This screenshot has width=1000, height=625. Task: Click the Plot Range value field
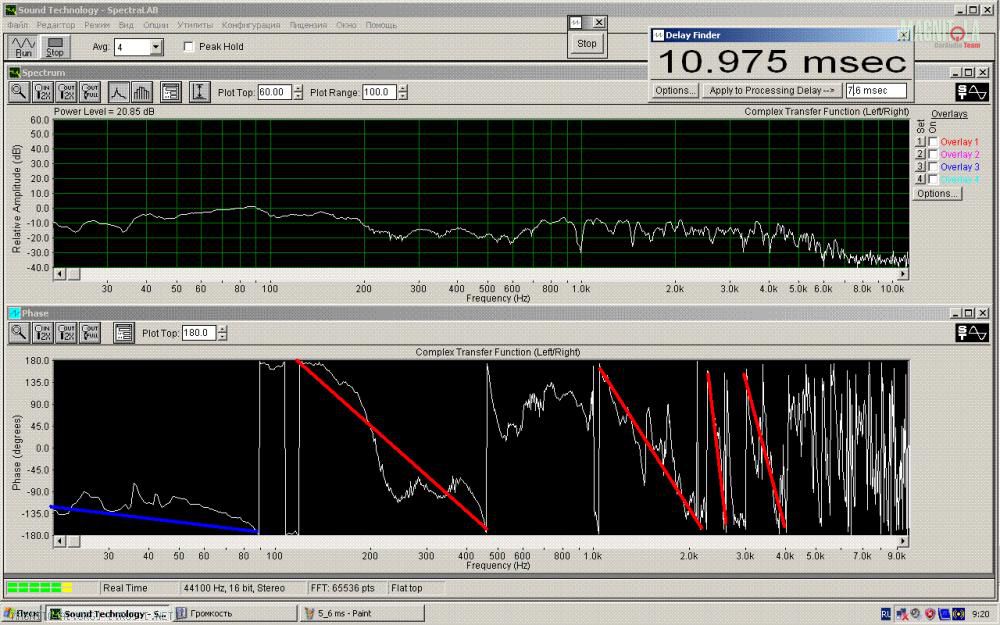379,92
